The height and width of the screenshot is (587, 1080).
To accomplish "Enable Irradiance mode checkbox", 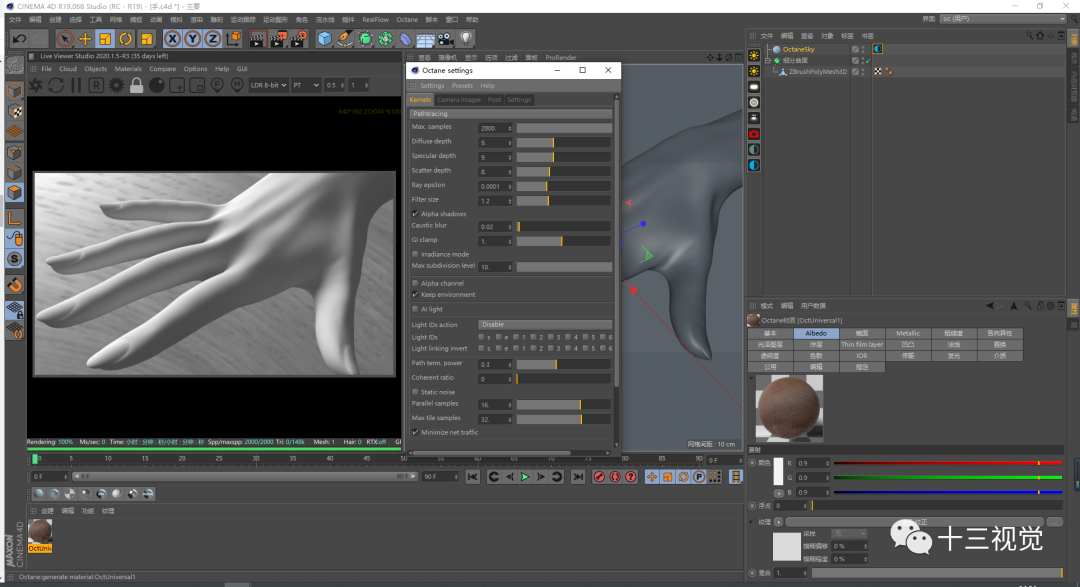I will point(415,254).
